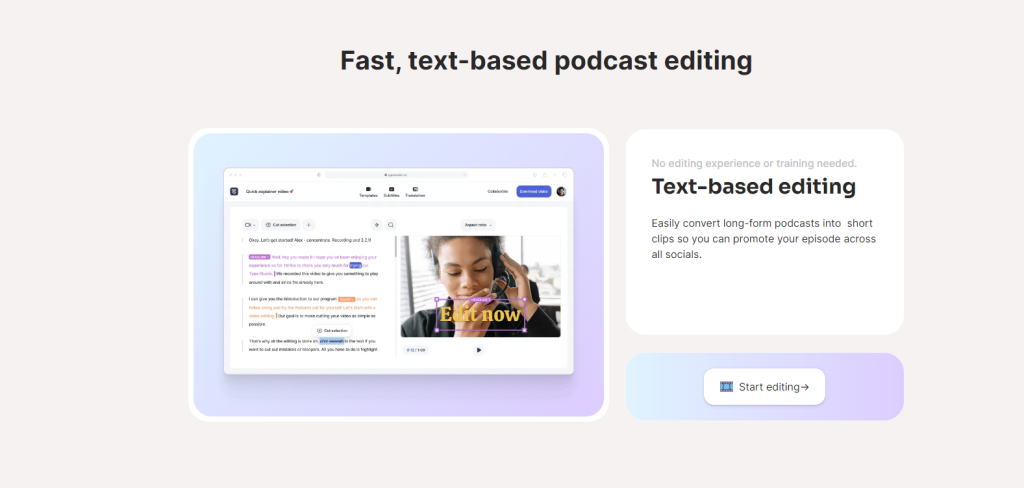The width and height of the screenshot is (1024, 488).
Task: Click the plus icon after Cut selection
Action: (x=308, y=225)
